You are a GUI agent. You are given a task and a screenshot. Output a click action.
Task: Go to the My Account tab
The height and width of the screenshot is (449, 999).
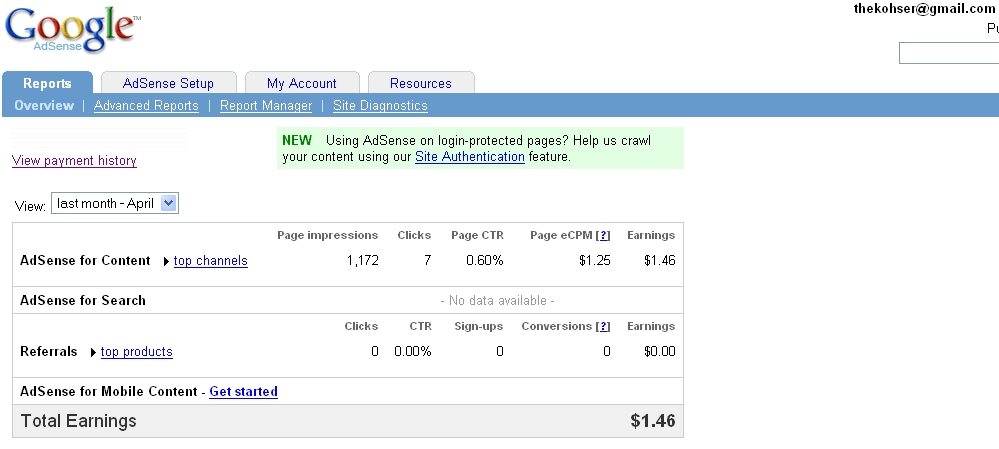pyautogui.click(x=301, y=83)
